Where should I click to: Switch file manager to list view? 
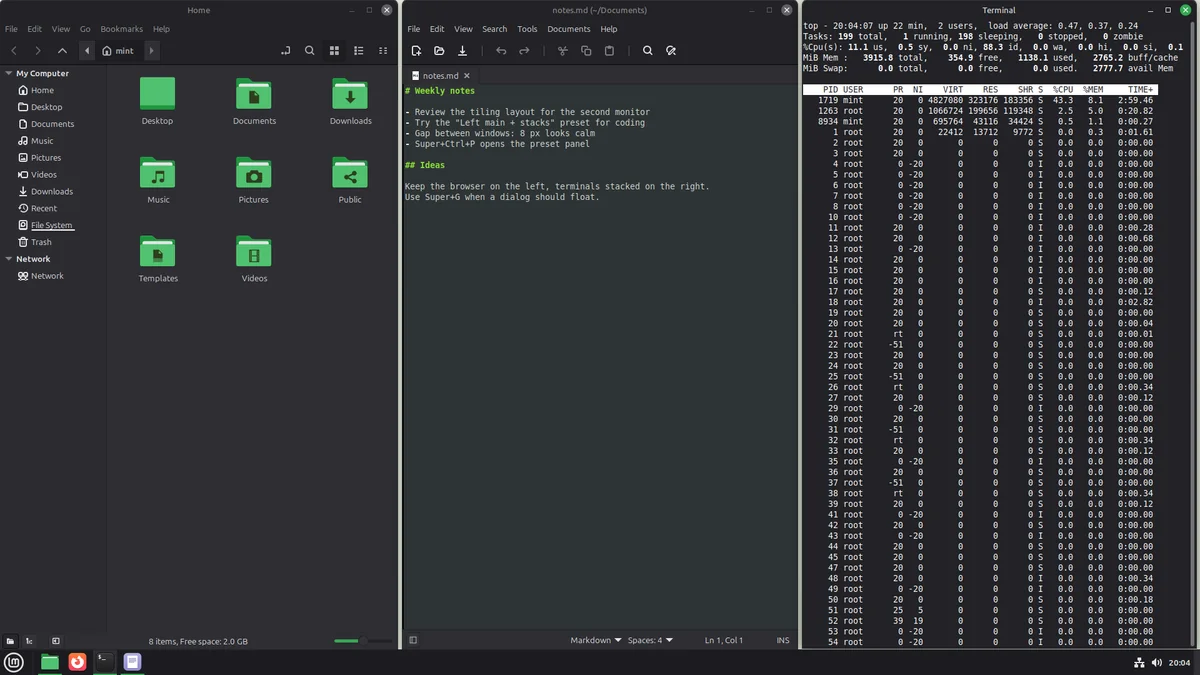(x=359, y=50)
